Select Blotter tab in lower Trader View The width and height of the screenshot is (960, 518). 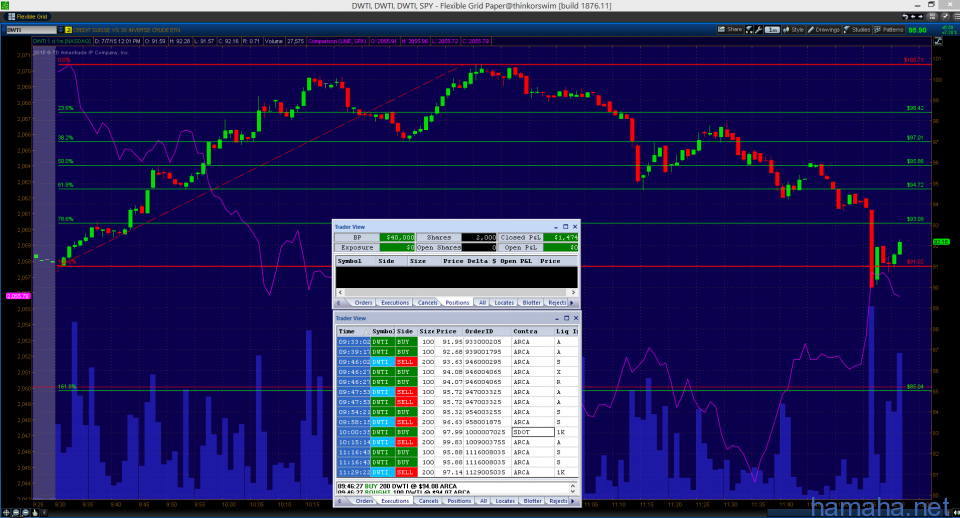[x=533, y=501]
